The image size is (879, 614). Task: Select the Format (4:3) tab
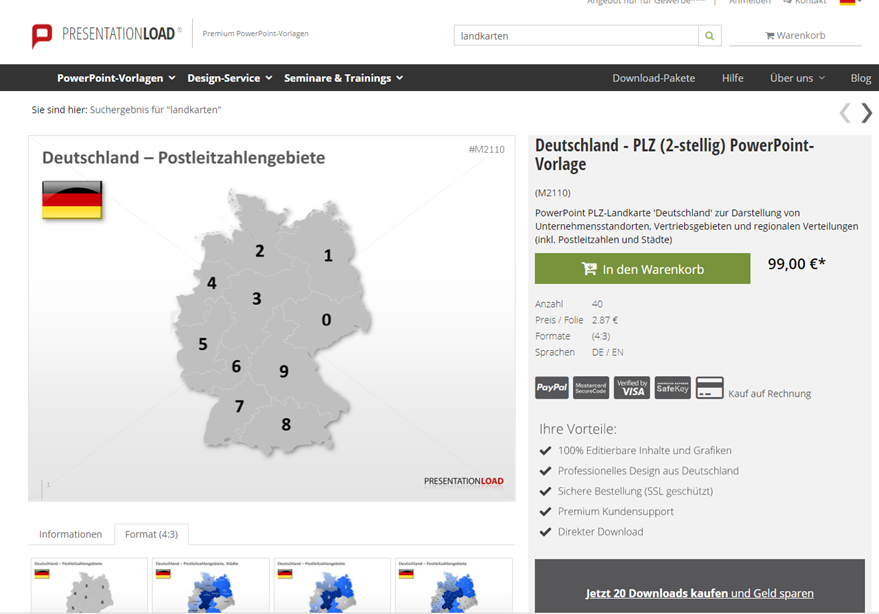click(151, 534)
